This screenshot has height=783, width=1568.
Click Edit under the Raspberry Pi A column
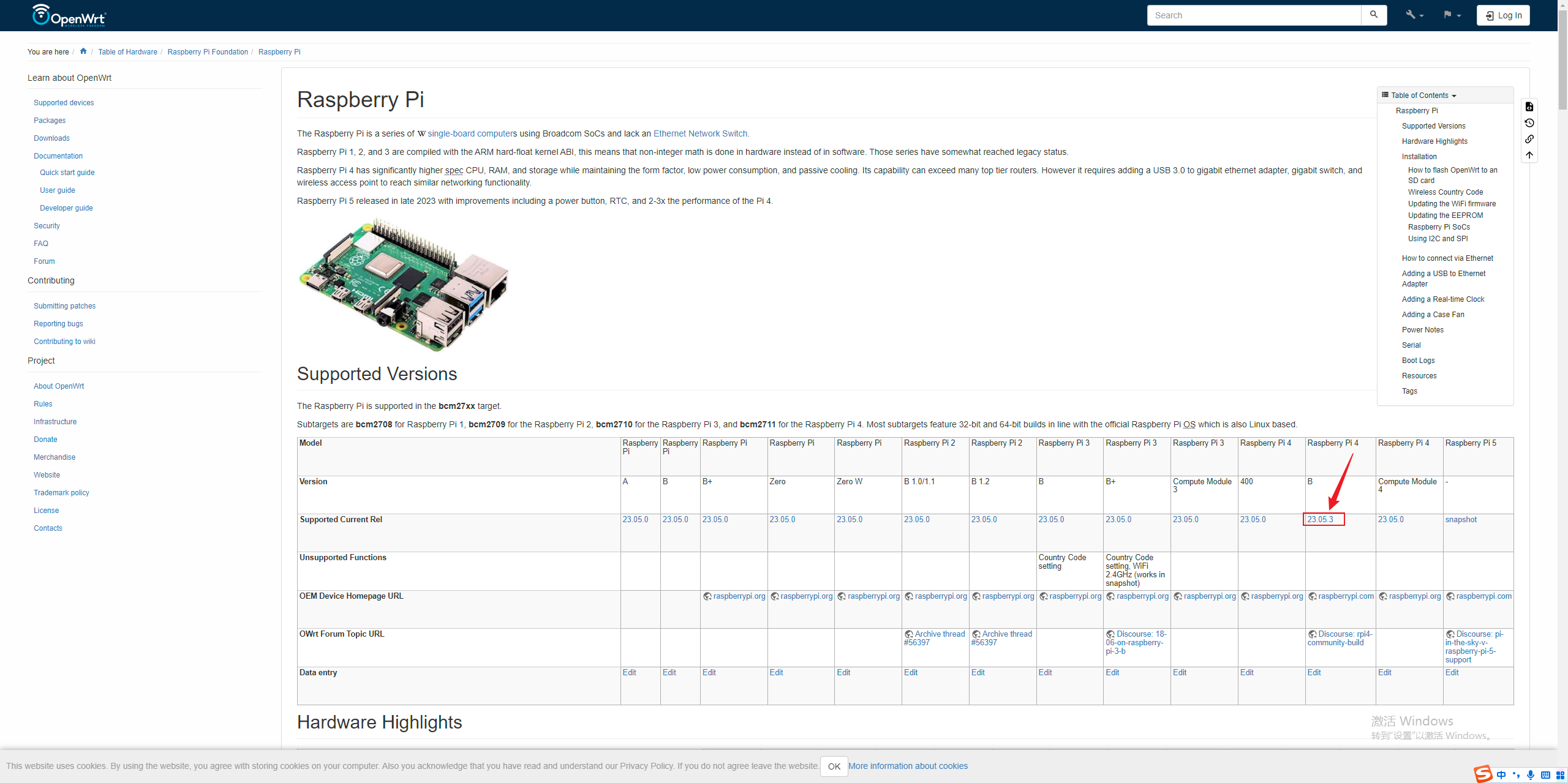(629, 673)
